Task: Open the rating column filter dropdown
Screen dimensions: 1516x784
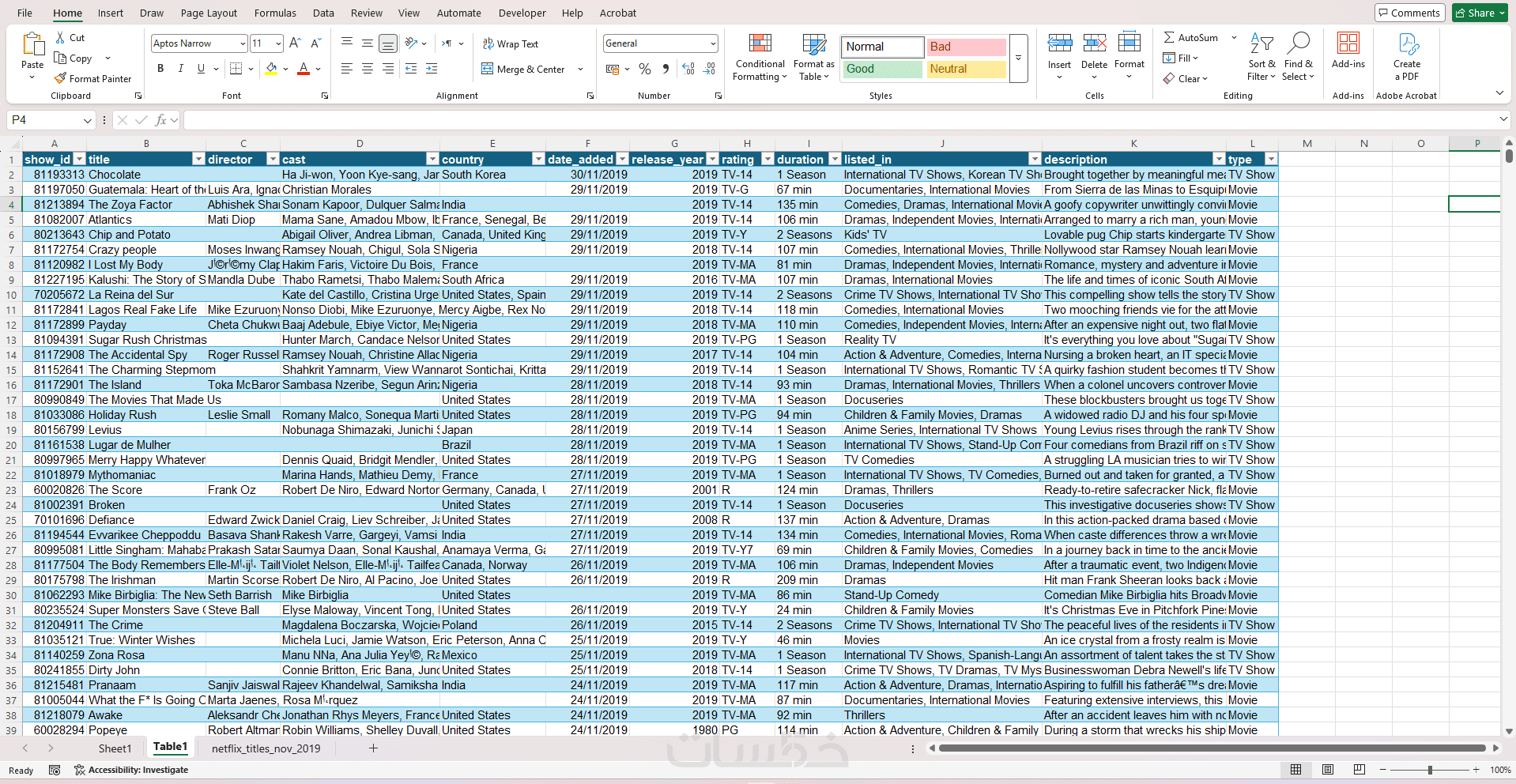Action: click(767, 160)
